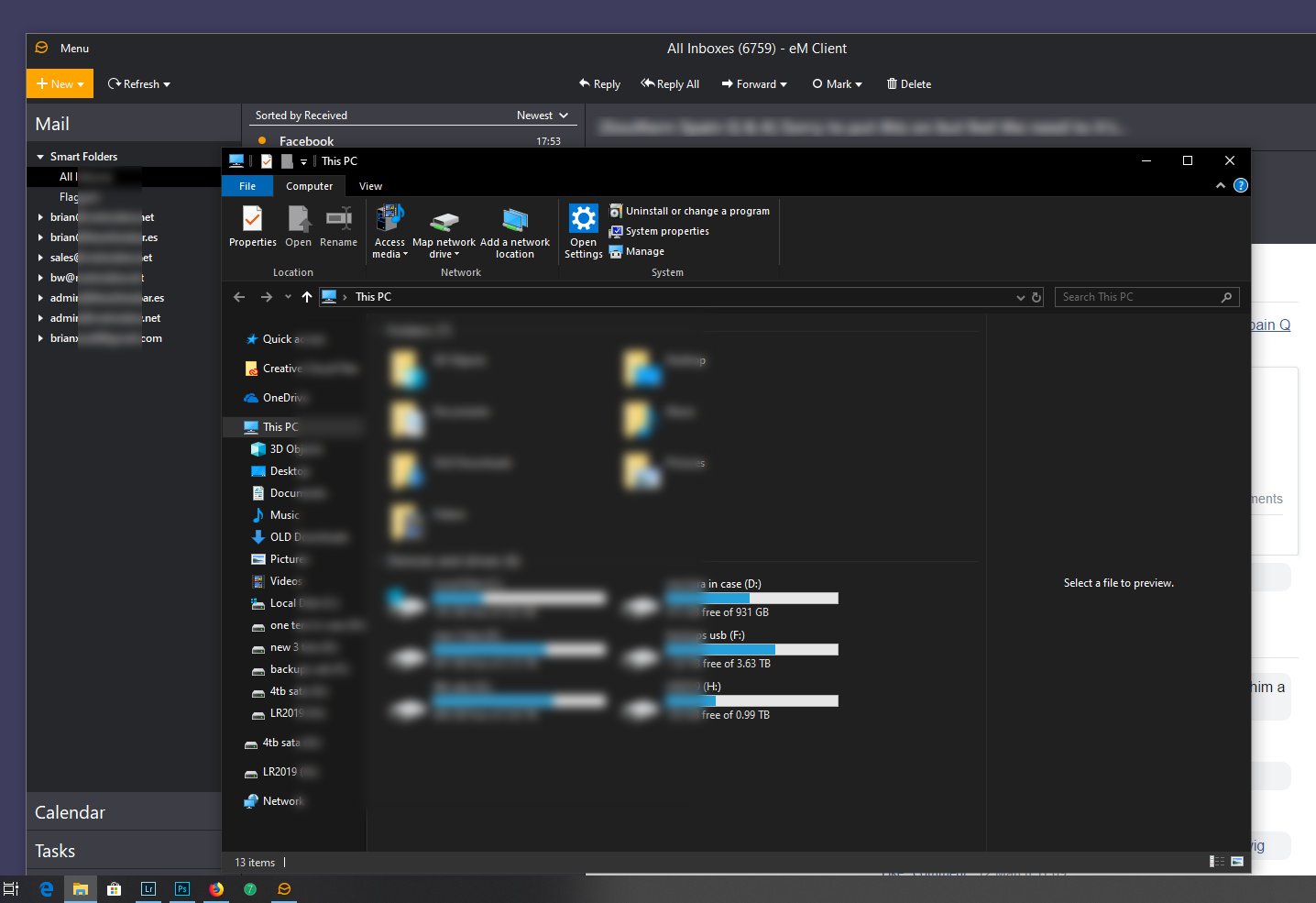Open Customize Quick Access Toolbar dropdown
This screenshot has height=903, width=1316.
point(303,161)
